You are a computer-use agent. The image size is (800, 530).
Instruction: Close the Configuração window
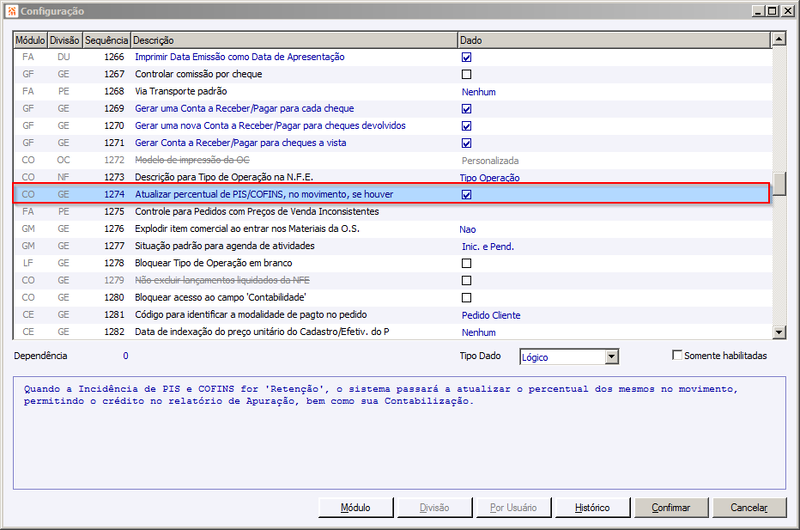coord(788,11)
